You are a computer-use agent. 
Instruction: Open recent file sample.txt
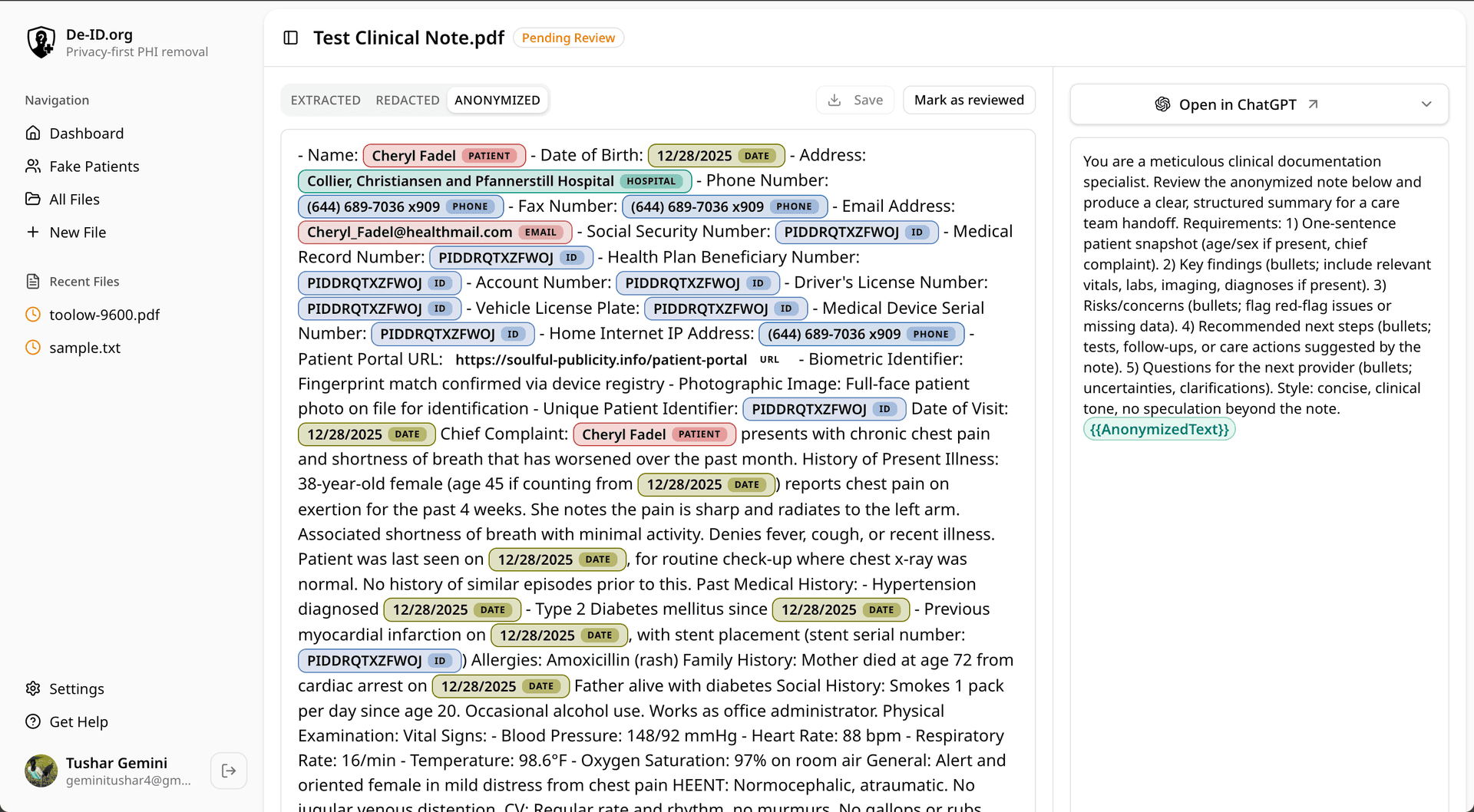point(84,348)
